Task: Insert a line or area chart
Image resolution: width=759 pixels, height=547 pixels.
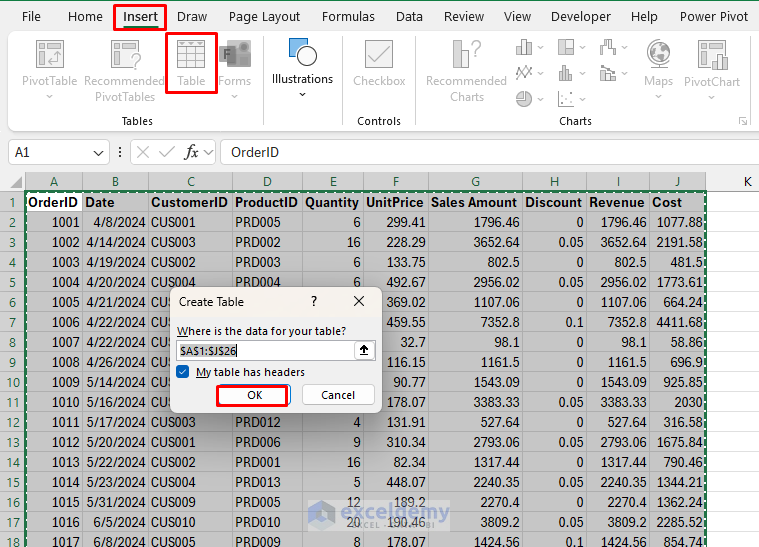Action: (x=524, y=73)
